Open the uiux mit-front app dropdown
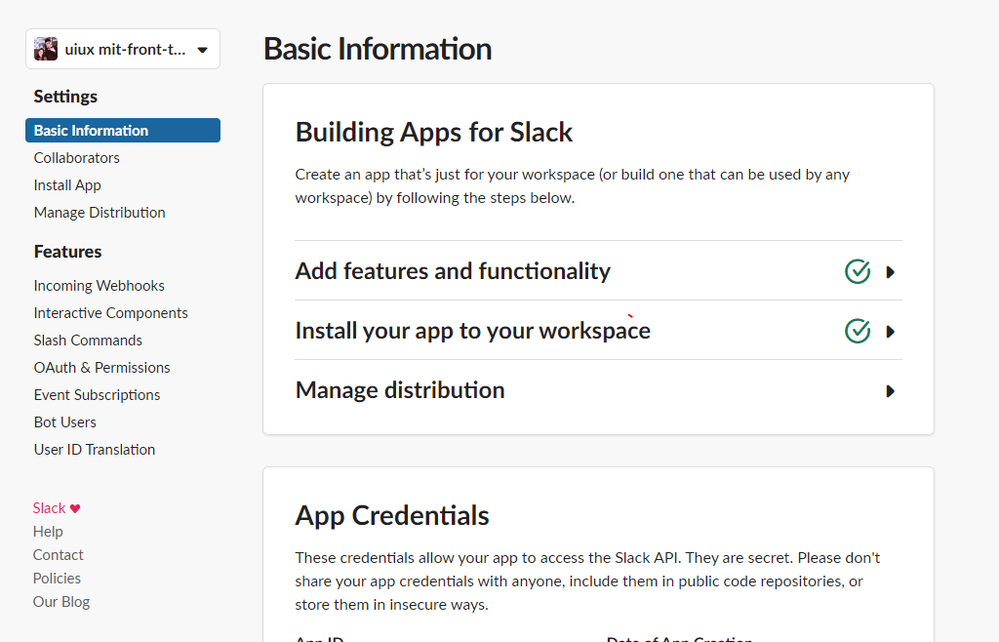Image resolution: width=999 pixels, height=642 pixels. [123, 49]
